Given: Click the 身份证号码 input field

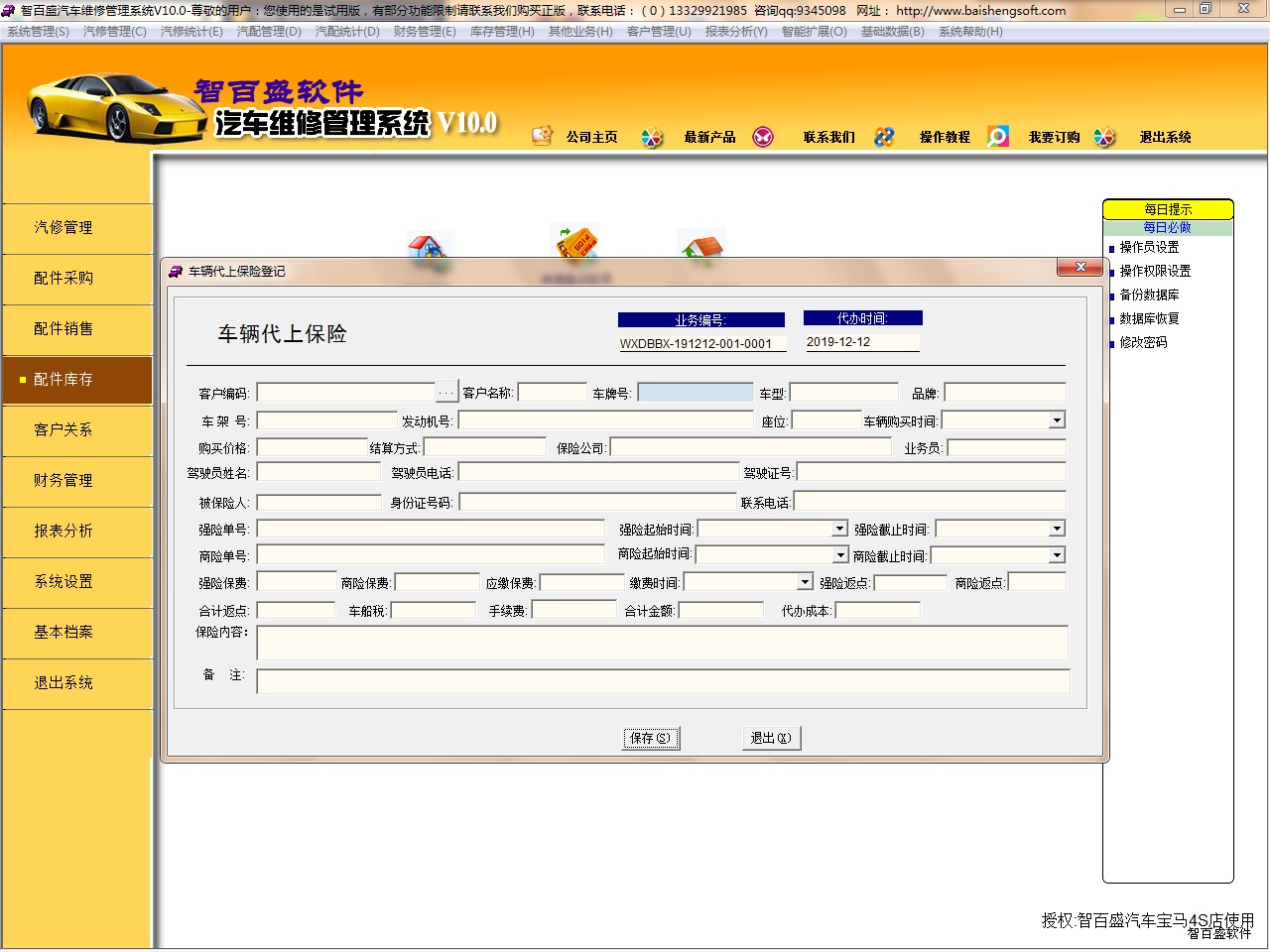Looking at the screenshot, I should 597,502.
